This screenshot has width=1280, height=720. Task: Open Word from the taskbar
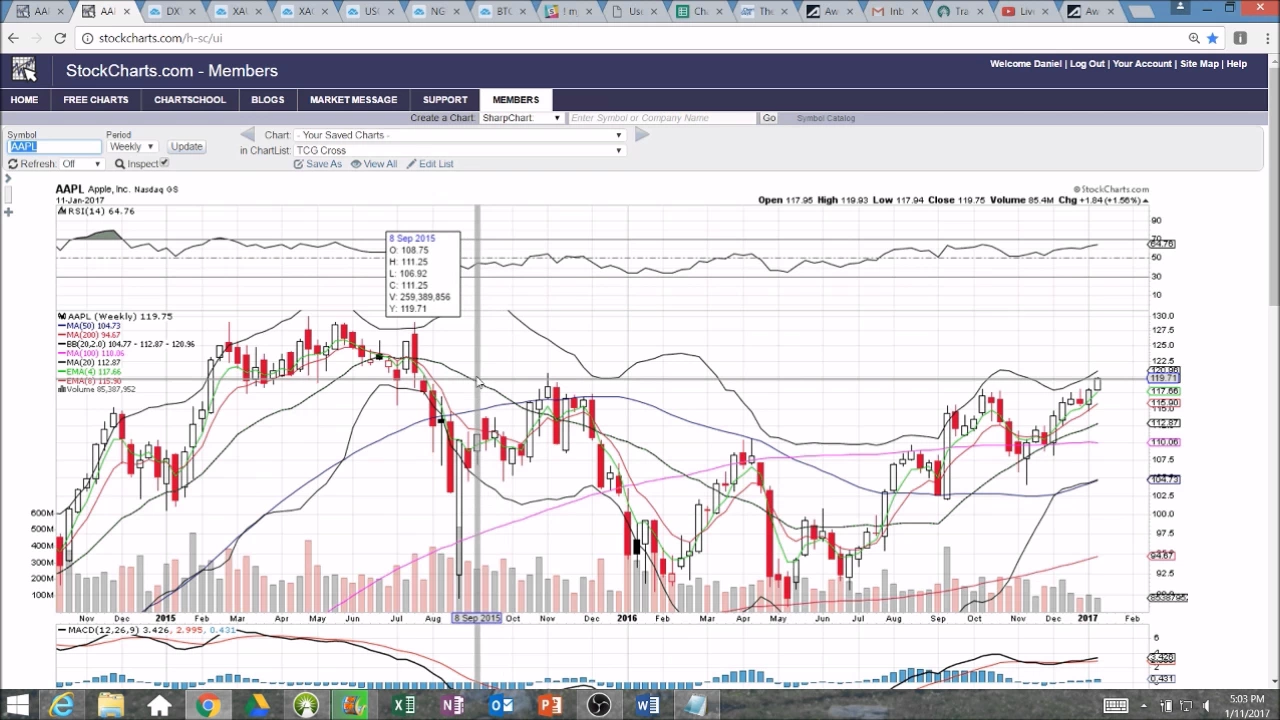(647, 706)
